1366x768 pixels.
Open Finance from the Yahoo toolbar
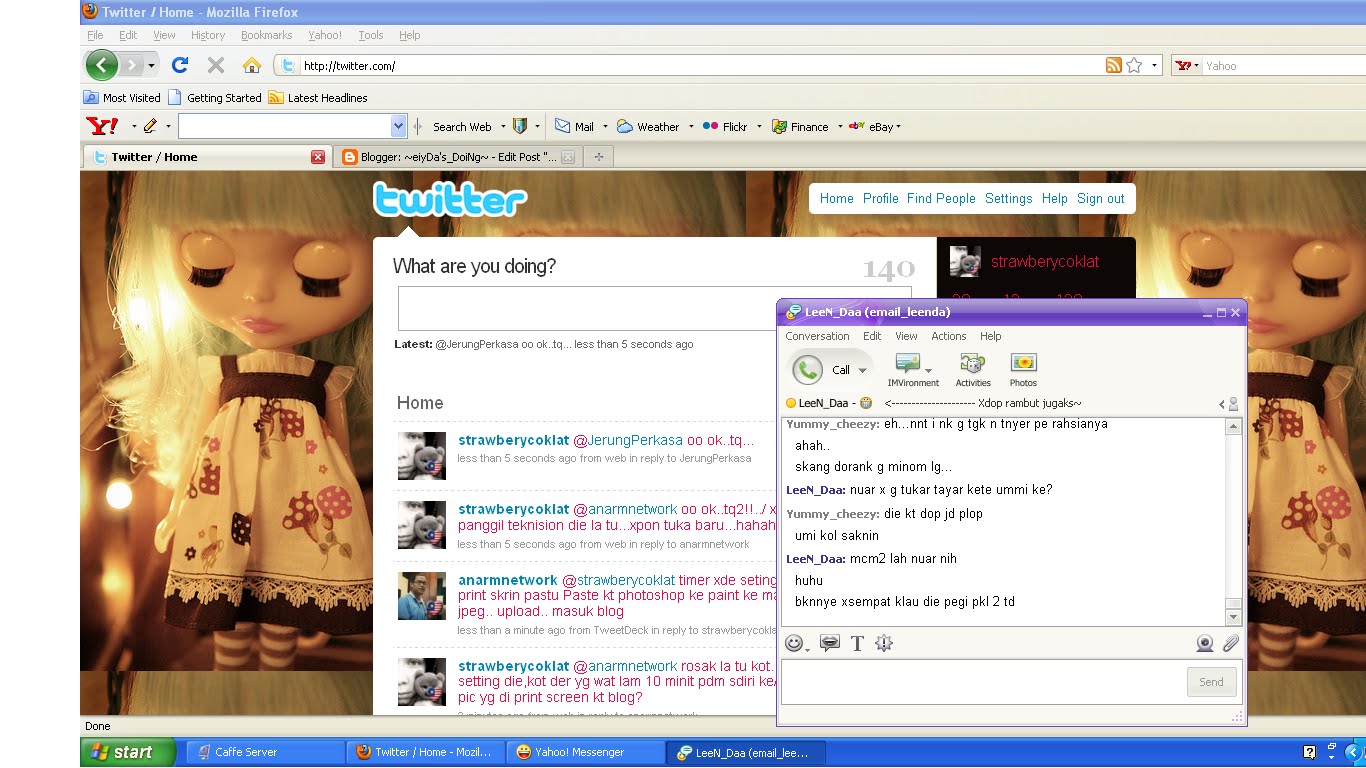(800, 127)
